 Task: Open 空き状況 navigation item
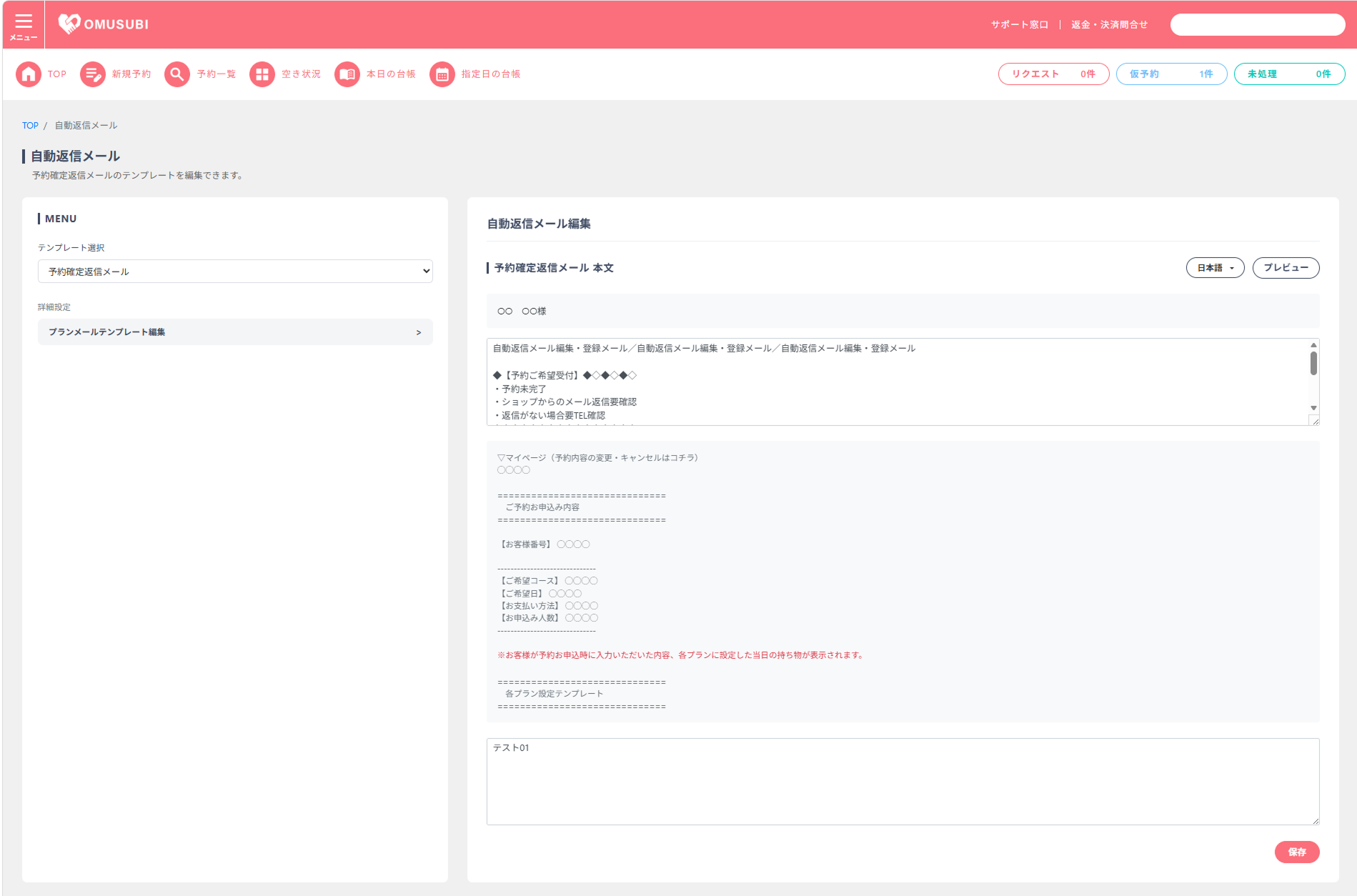tap(302, 74)
